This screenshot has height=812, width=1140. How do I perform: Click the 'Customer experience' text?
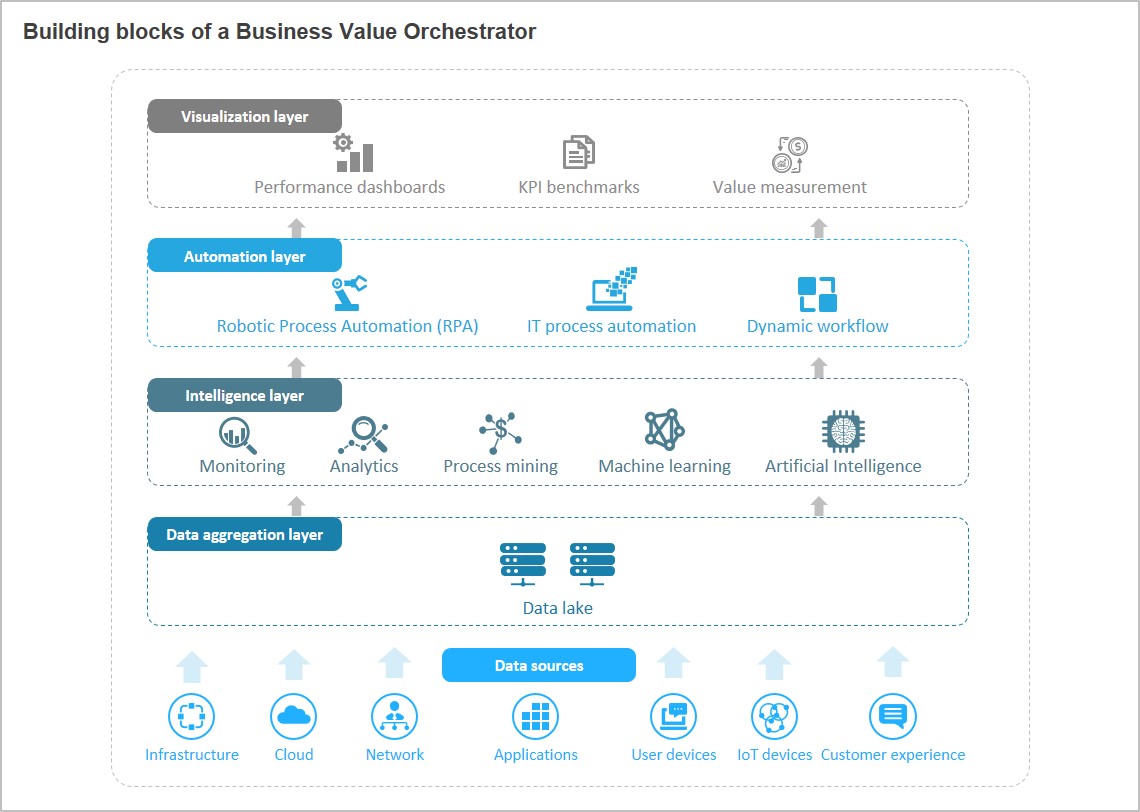[893, 755]
